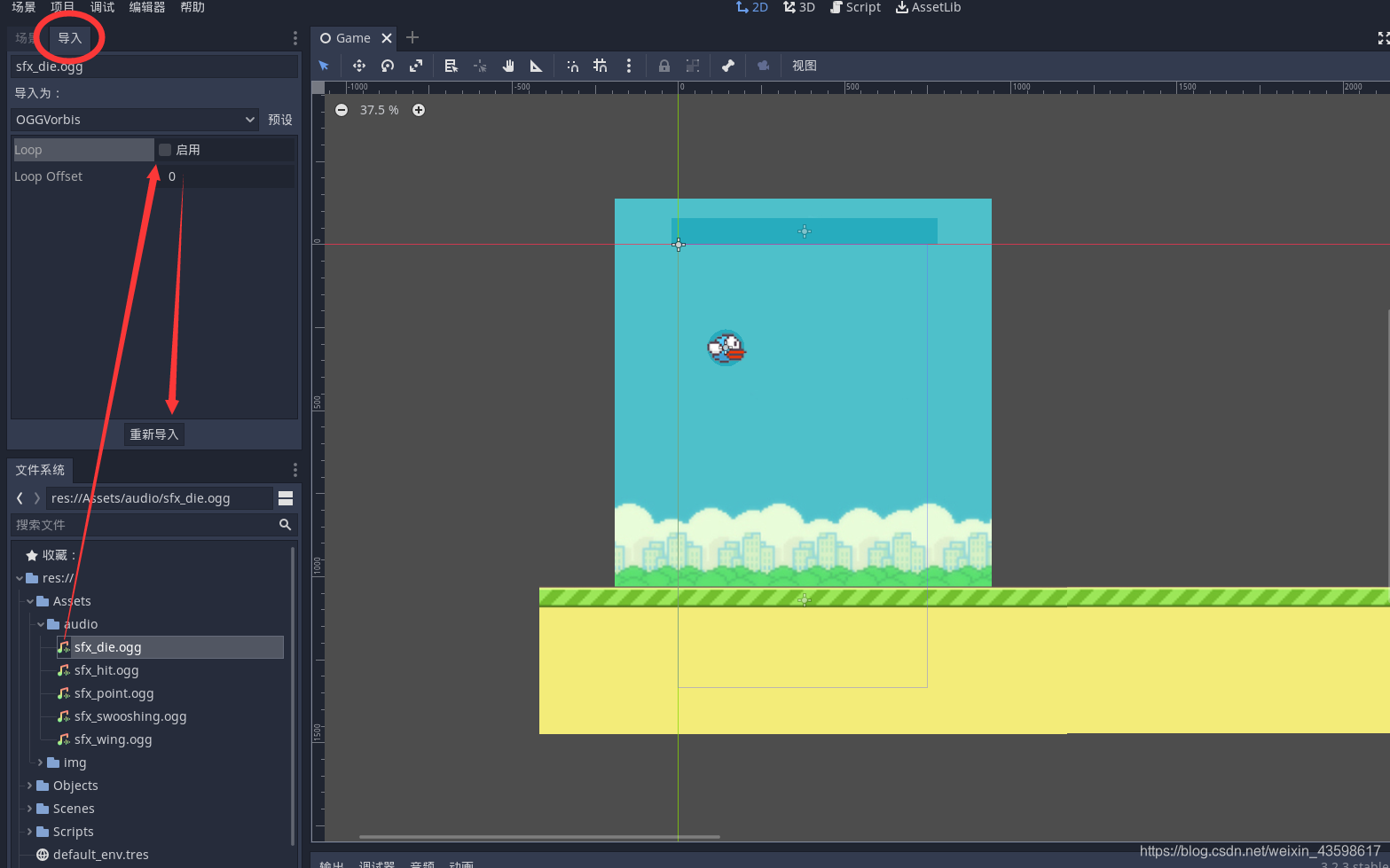Viewport: 1390px width, 868px height.
Task: Open the 编辑器 menu
Action: (147, 7)
